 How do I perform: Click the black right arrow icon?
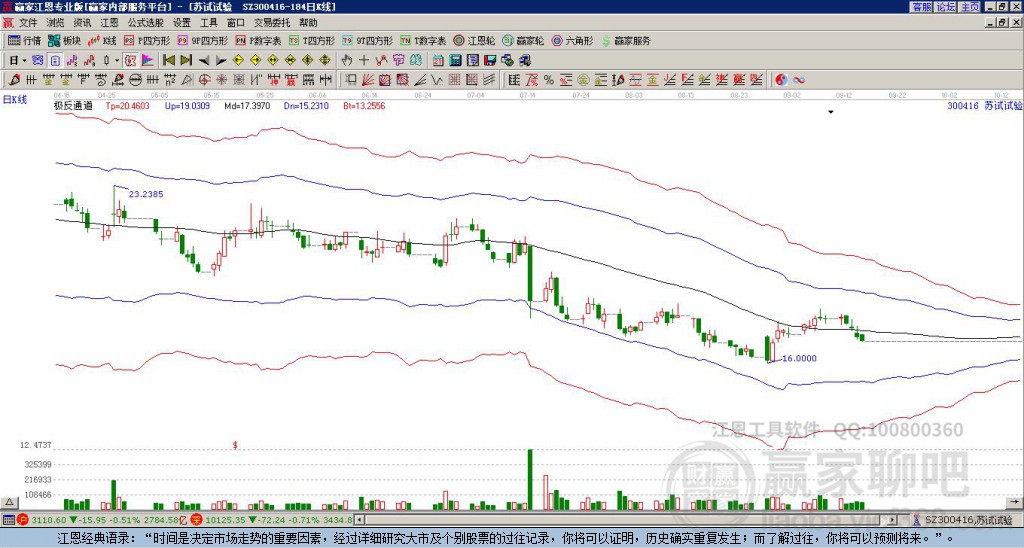coord(221,61)
